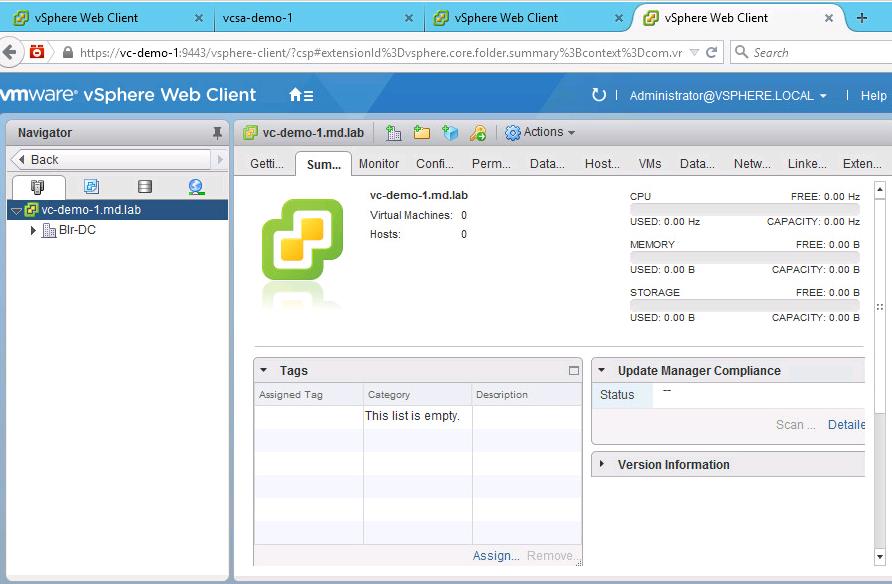
Task: Click the Assign license key icon
Action: pyautogui.click(x=478, y=132)
